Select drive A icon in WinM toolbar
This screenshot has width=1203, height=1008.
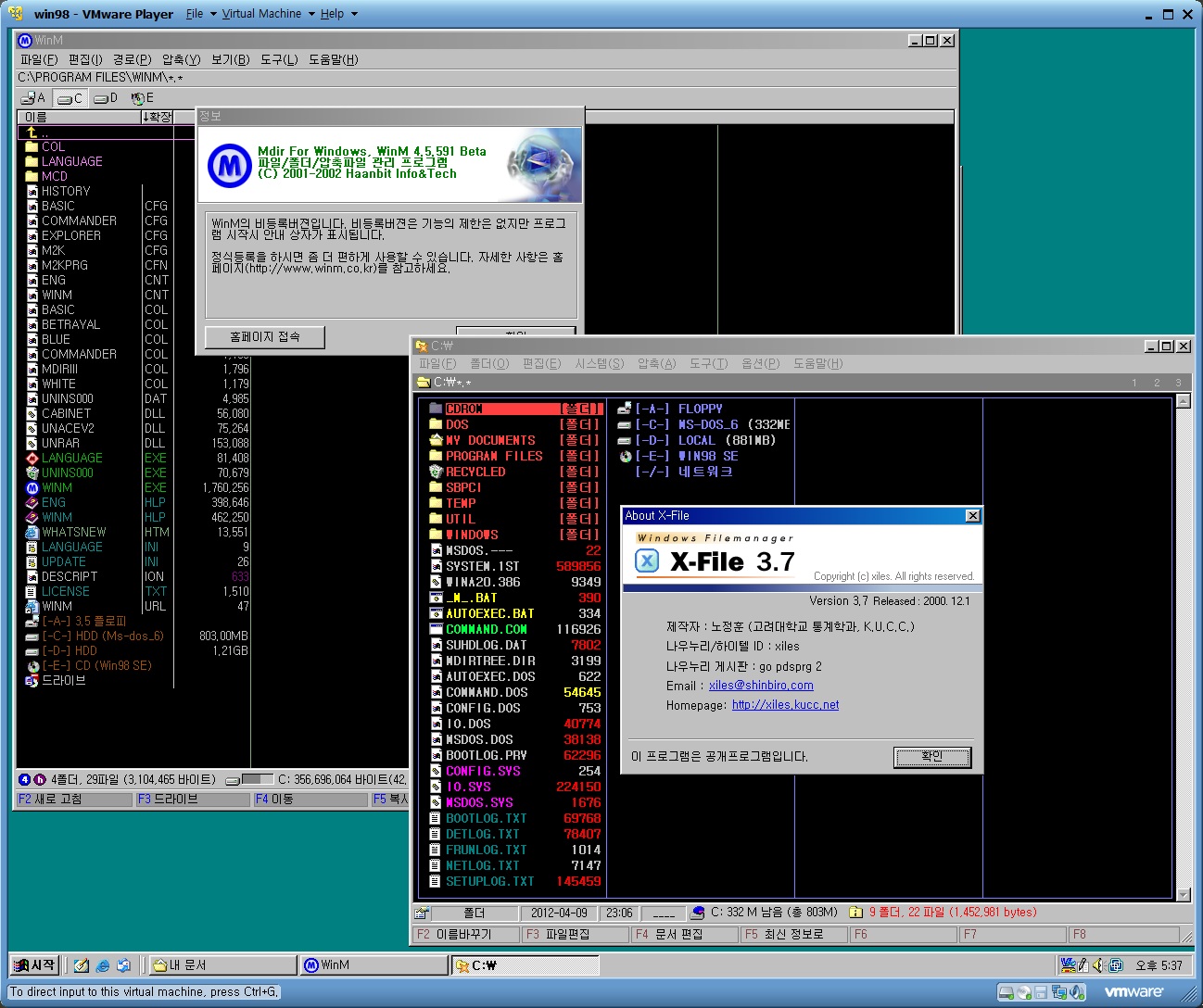[33, 97]
